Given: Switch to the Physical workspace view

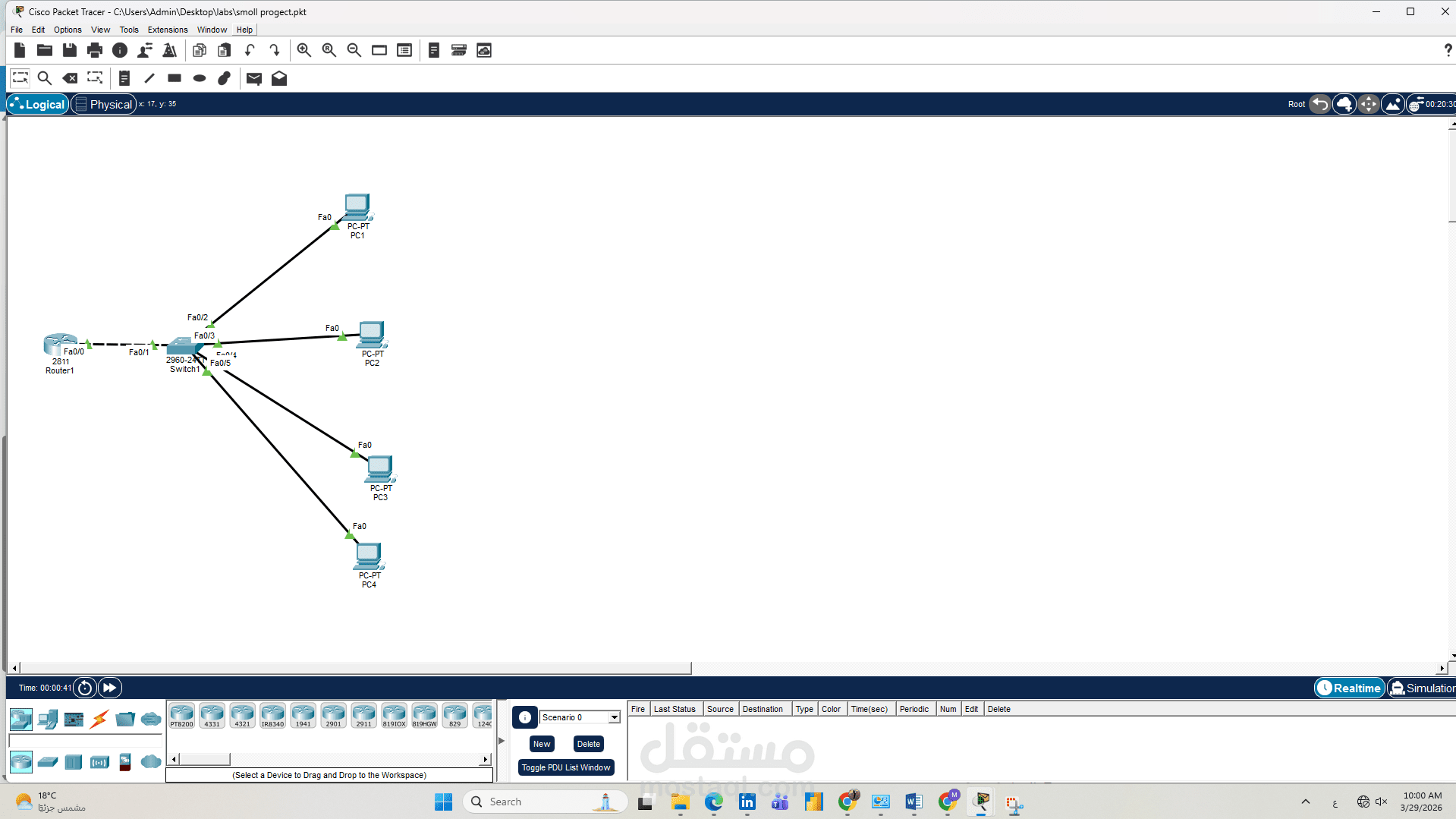Looking at the screenshot, I should click(104, 104).
